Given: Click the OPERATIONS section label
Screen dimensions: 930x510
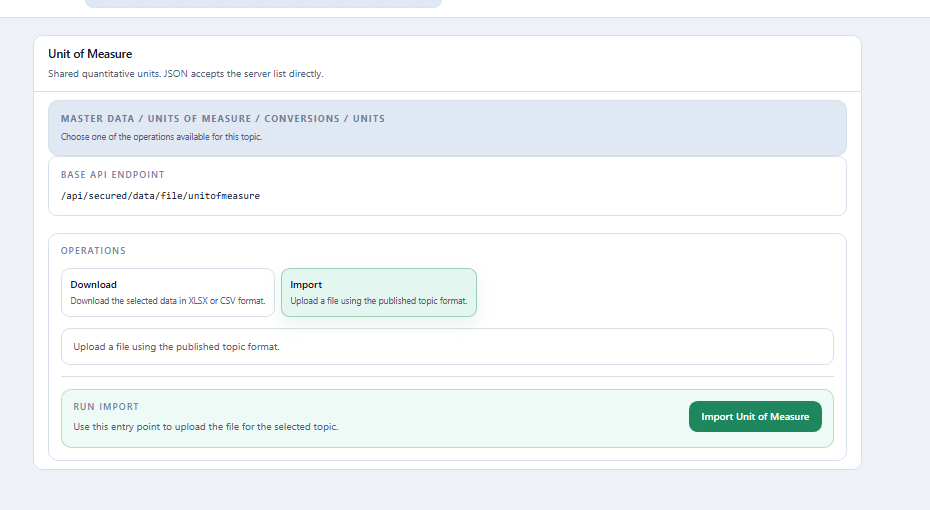Looking at the screenshot, I should click(x=93, y=251).
